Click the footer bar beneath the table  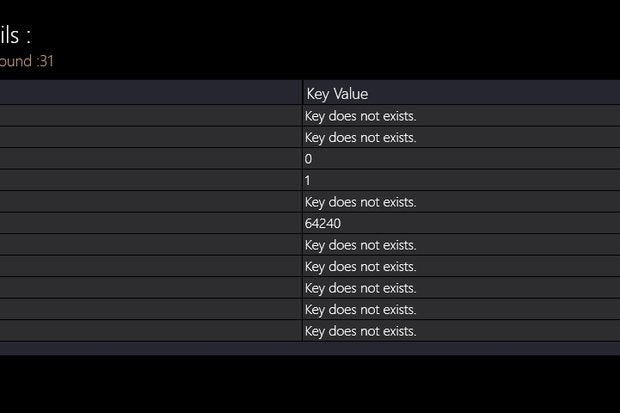[310, 349]
